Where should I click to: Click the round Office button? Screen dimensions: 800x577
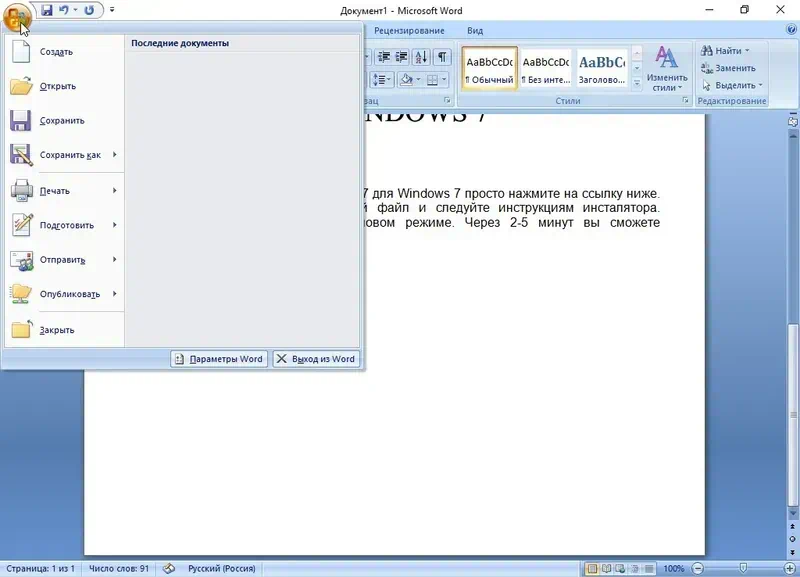pyautogui.click(x=17, y=17)
